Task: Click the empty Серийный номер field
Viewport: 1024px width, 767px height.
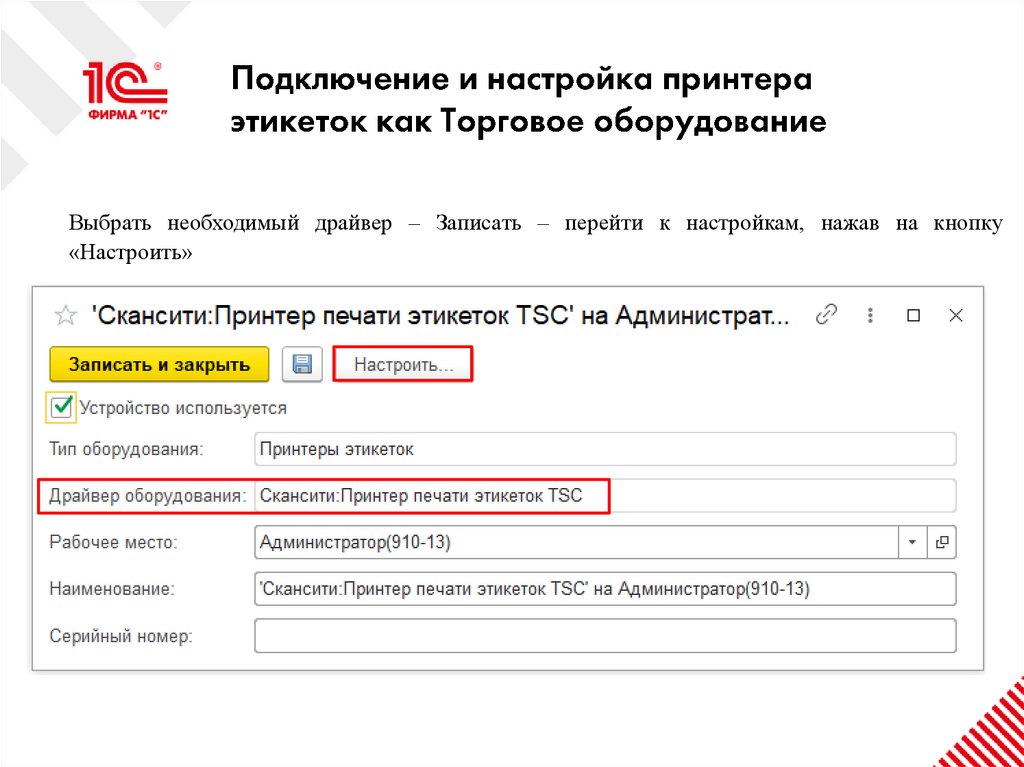Action: [605, 636]
